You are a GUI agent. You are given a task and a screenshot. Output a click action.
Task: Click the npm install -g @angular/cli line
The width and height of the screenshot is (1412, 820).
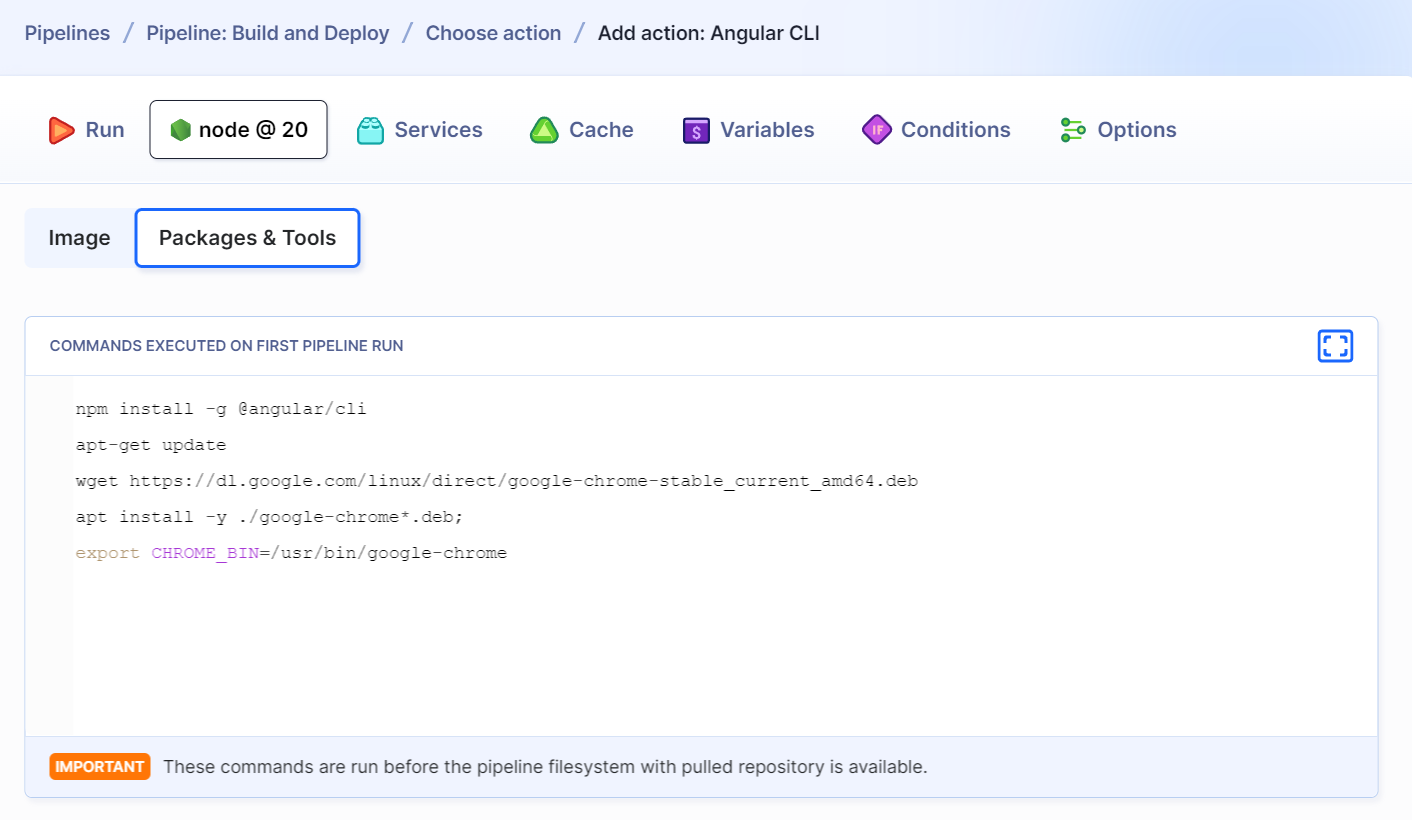click(x=221, y=409)
